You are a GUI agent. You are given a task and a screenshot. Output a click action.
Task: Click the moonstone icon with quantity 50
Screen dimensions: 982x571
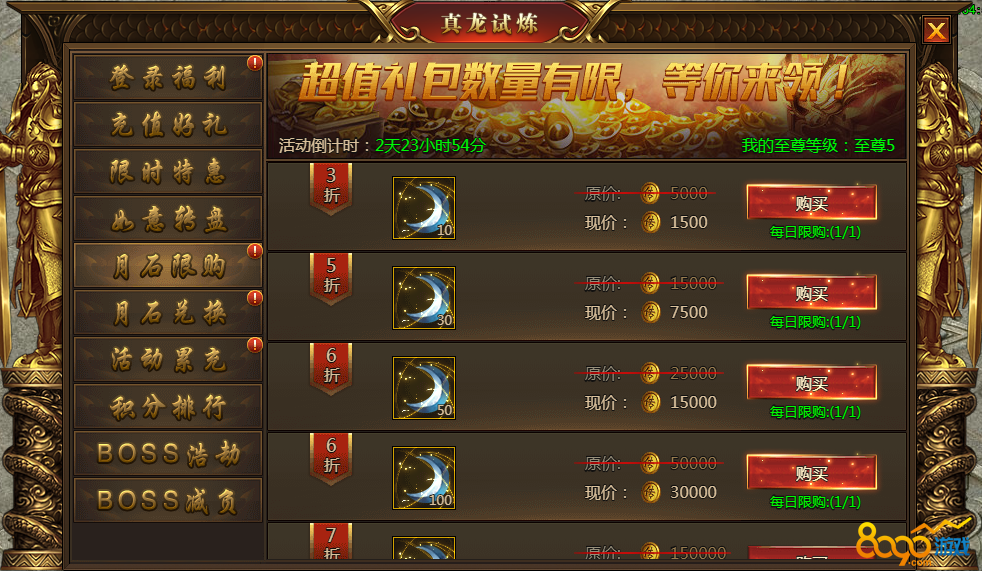pos(424,388)
